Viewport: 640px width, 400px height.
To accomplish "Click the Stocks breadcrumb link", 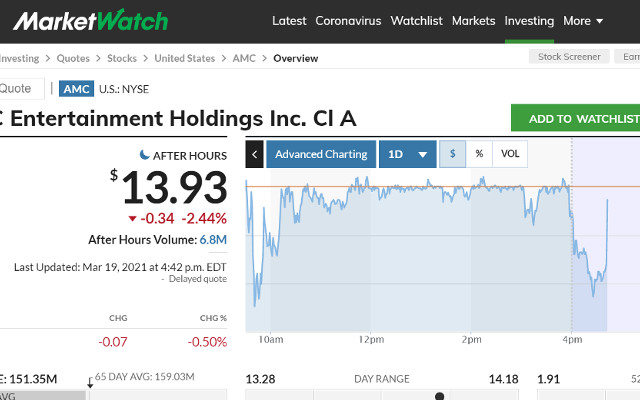I will 122,58.
